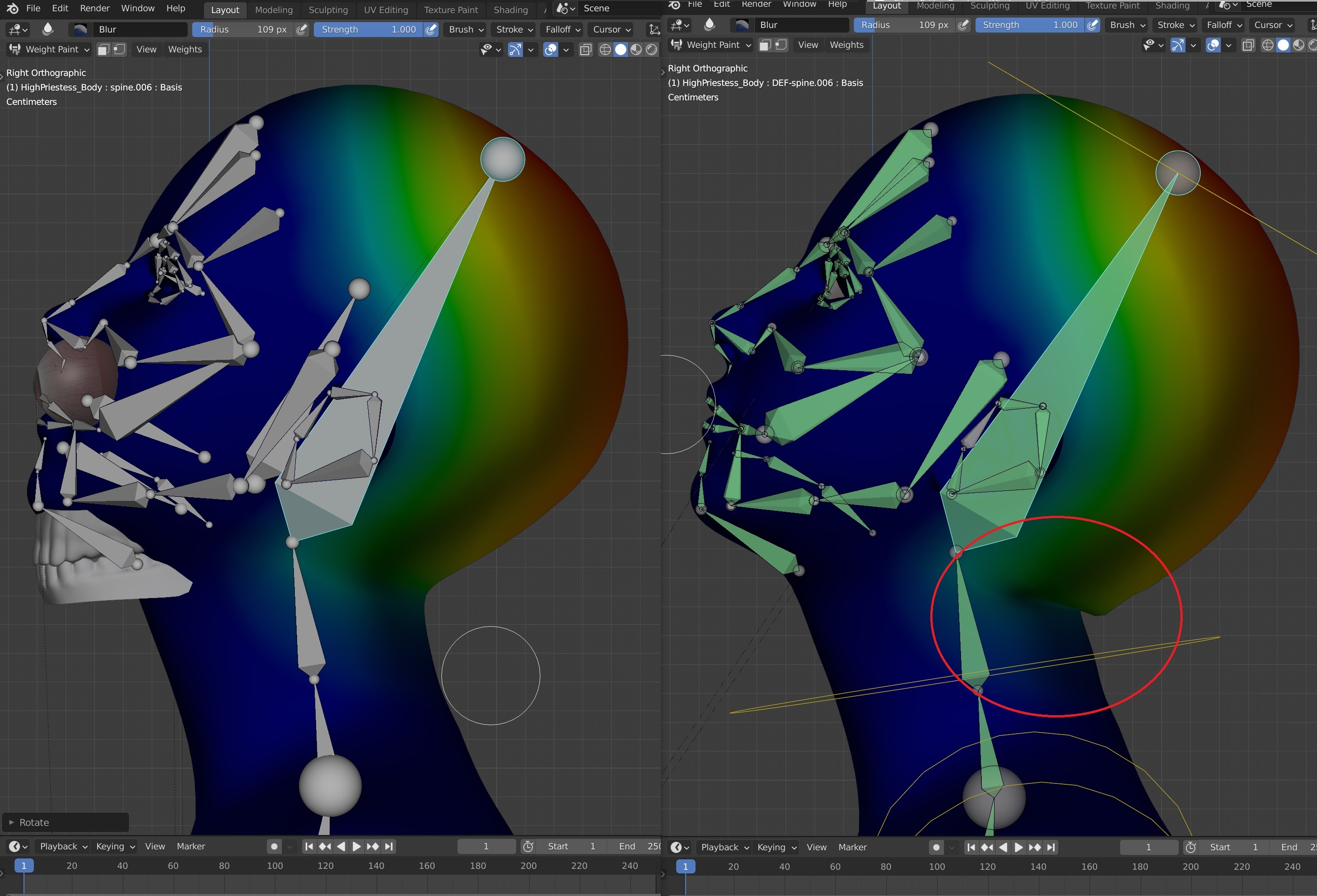Open the timeline editor type icon in the left window

coord(18,846)
